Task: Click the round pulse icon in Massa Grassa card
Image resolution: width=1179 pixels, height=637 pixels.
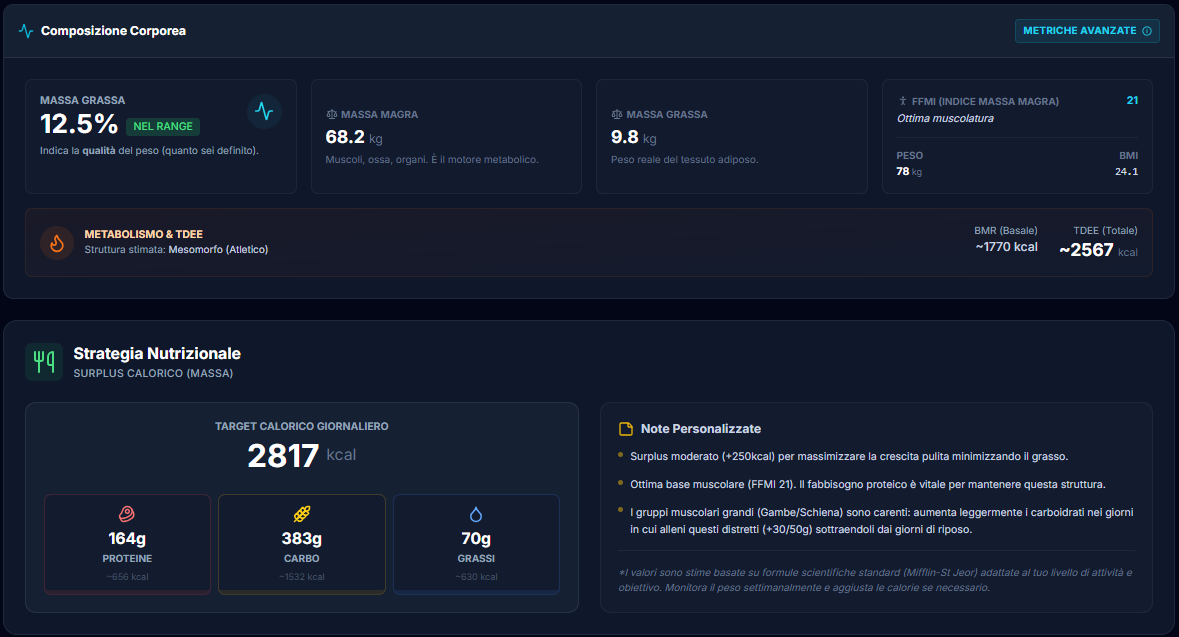Action: click(264, 111)
